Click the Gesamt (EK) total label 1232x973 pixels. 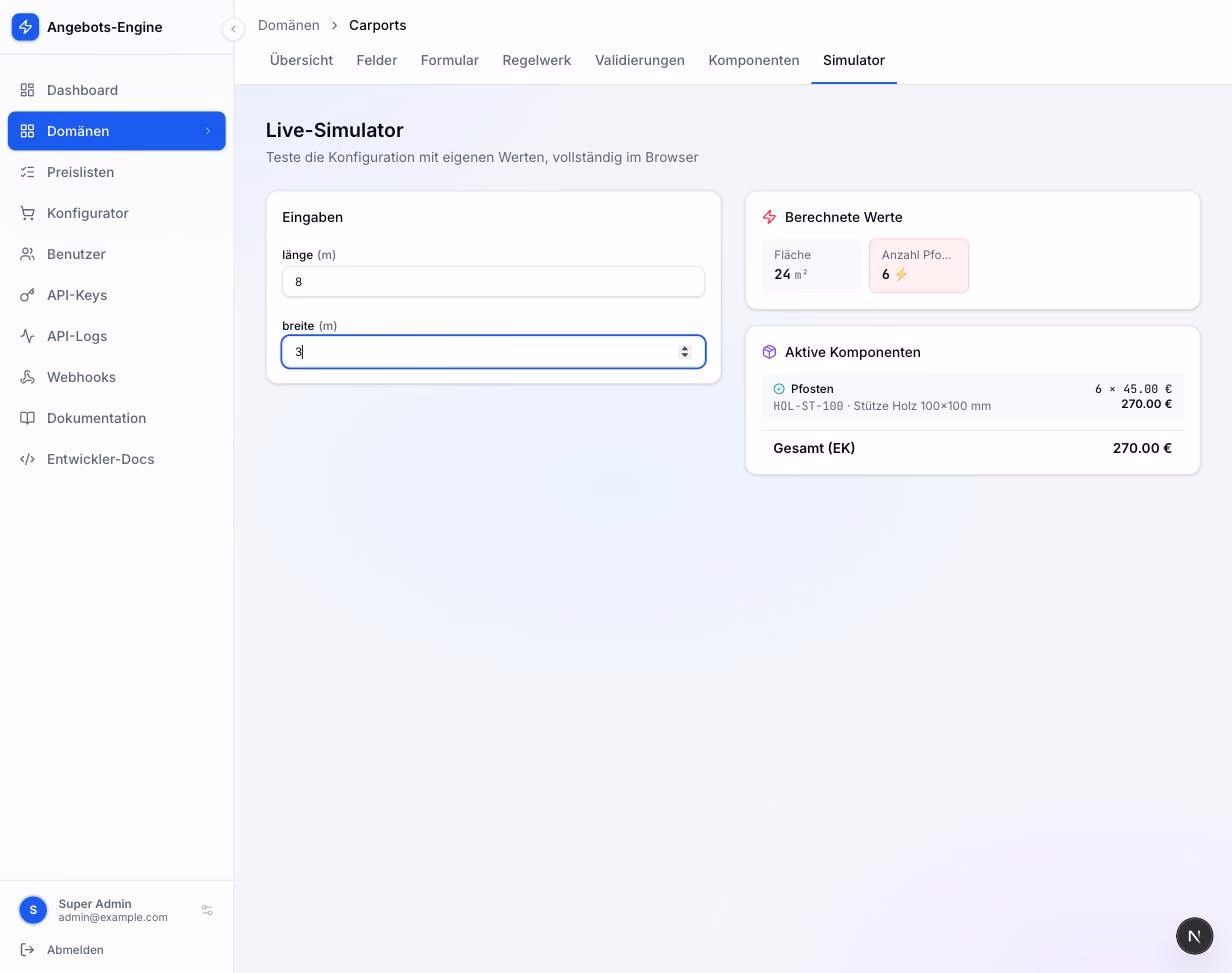click(x=814, y=448)
